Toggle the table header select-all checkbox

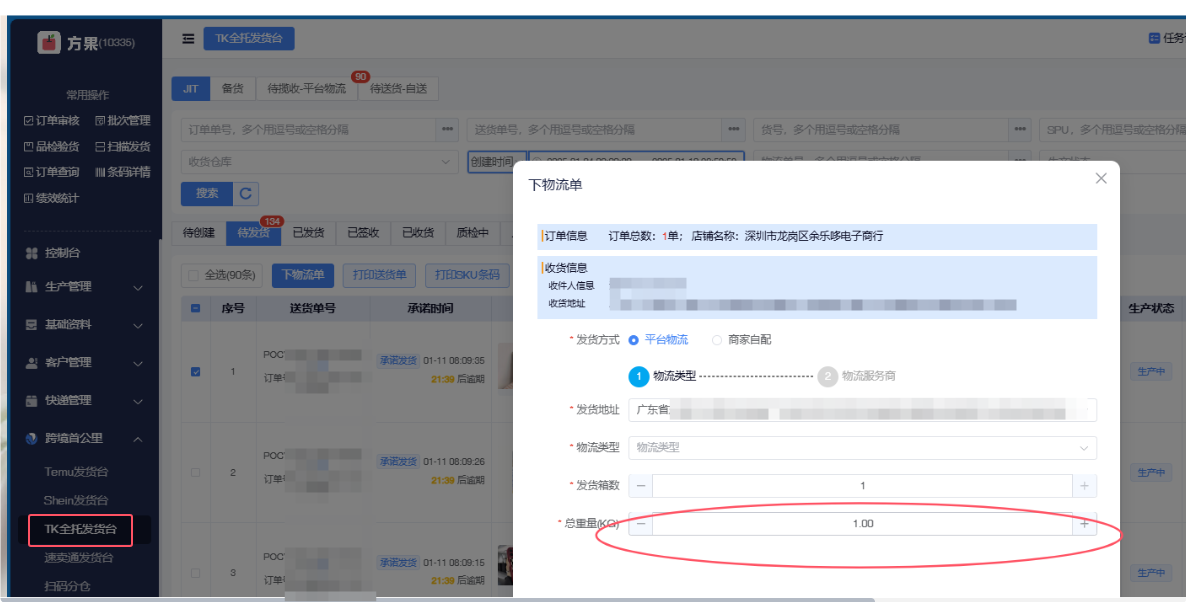196,309
